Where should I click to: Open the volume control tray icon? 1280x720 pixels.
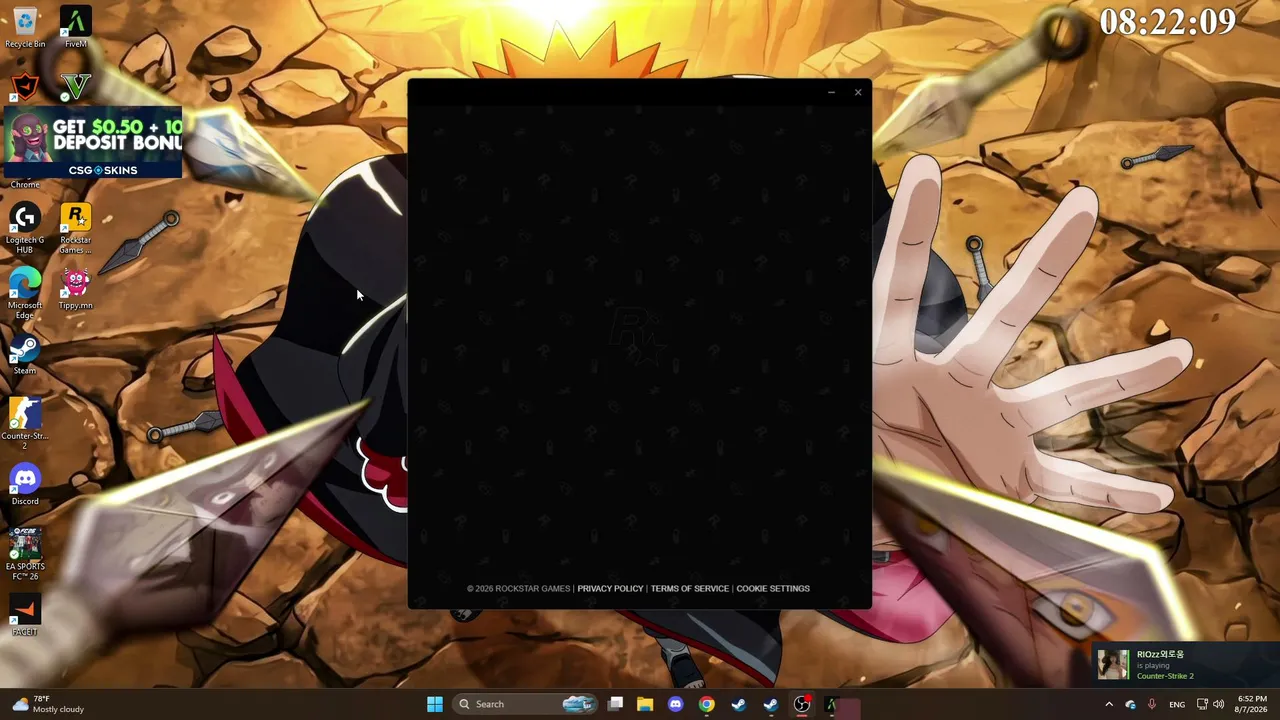click(1218, 704)
